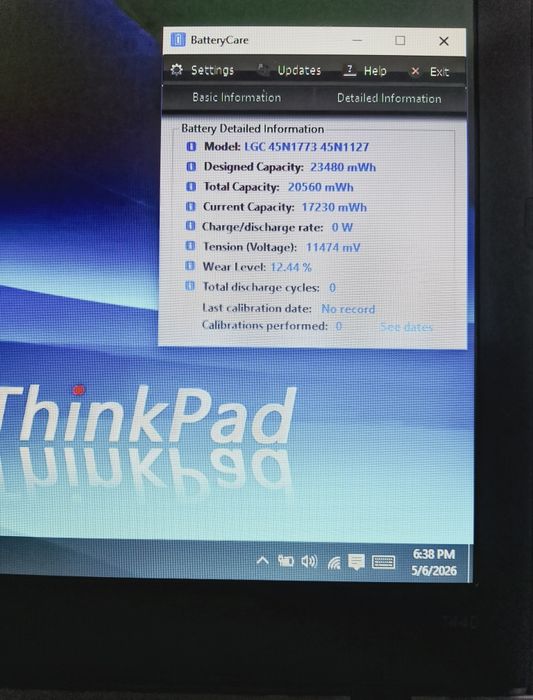533x700 pixels.
Task: Select the No record calibration date value
Action: tap(348, 309)
